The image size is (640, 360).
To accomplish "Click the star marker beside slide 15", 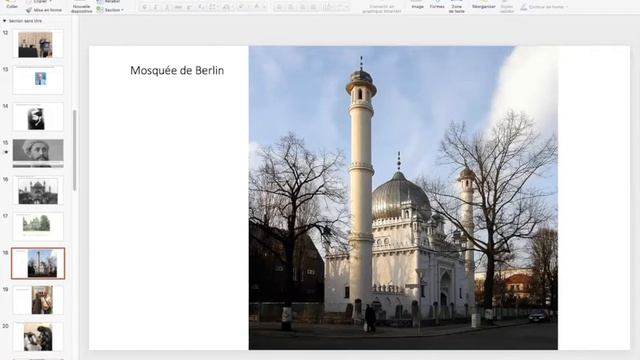I will 6,152.
